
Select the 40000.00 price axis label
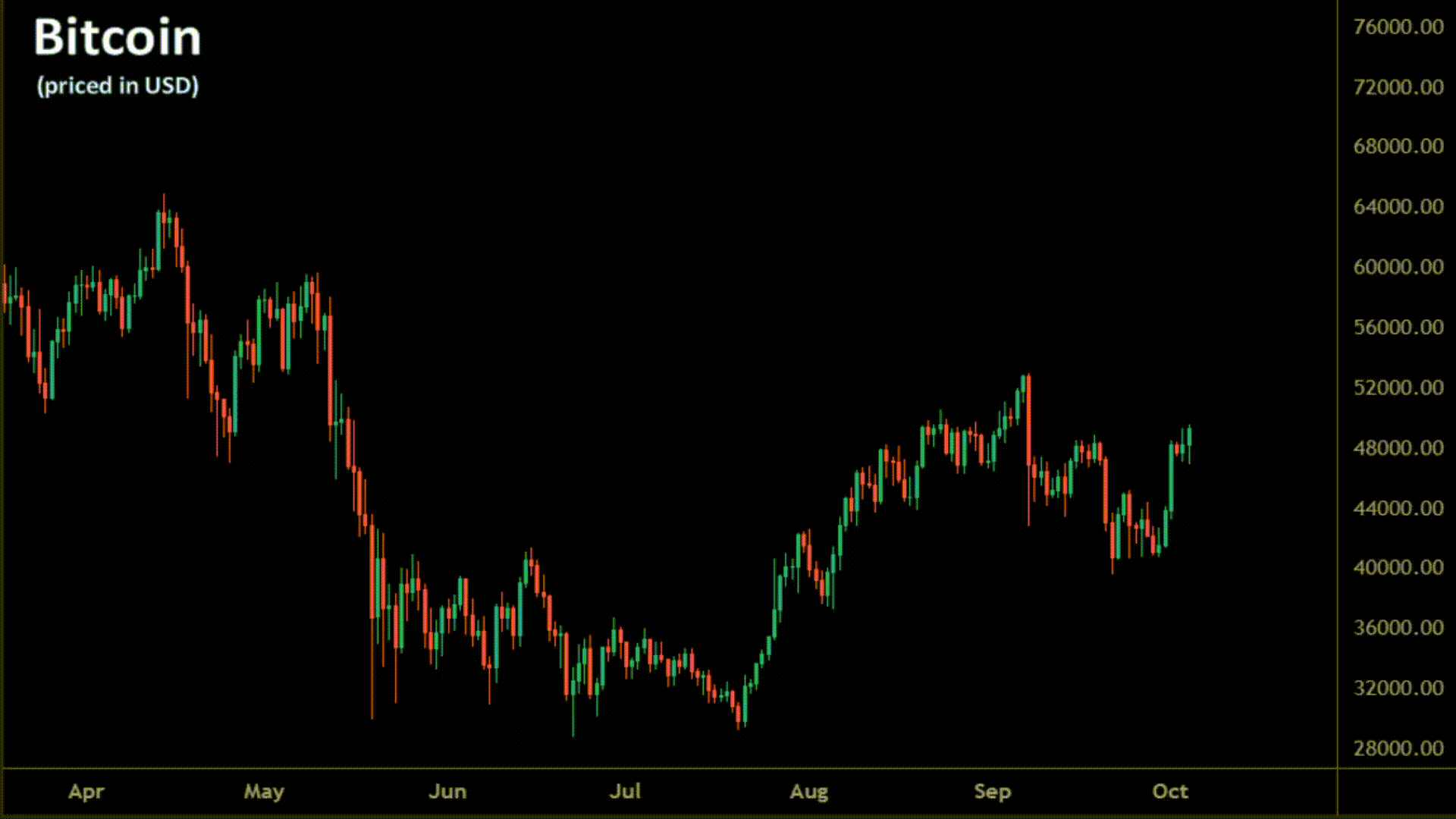[x=1398, y=567]
